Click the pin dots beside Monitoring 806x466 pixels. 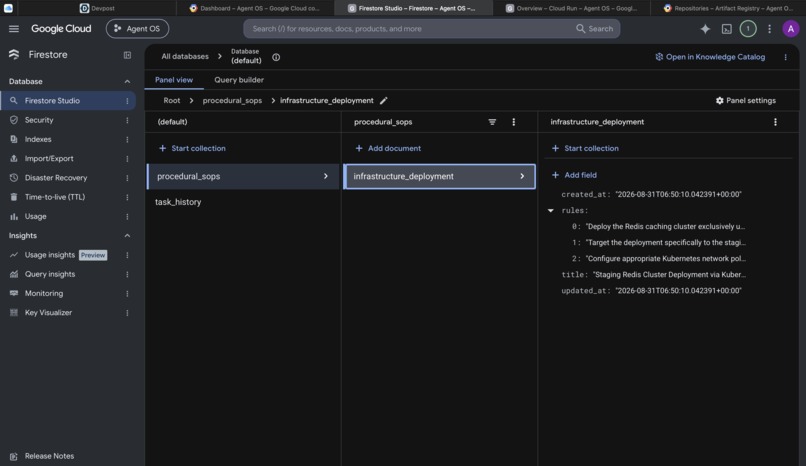click(127, 293)
